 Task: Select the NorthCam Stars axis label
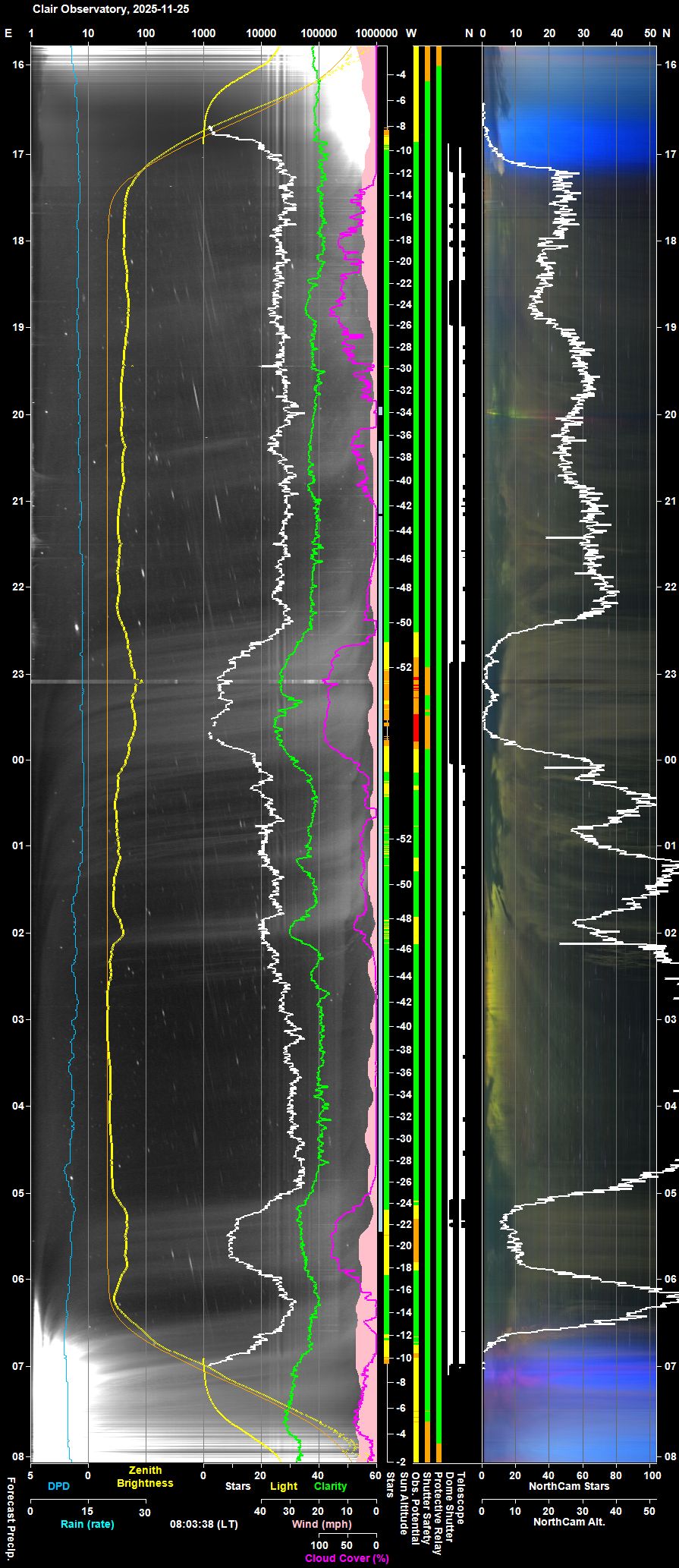pos(568,1486)
